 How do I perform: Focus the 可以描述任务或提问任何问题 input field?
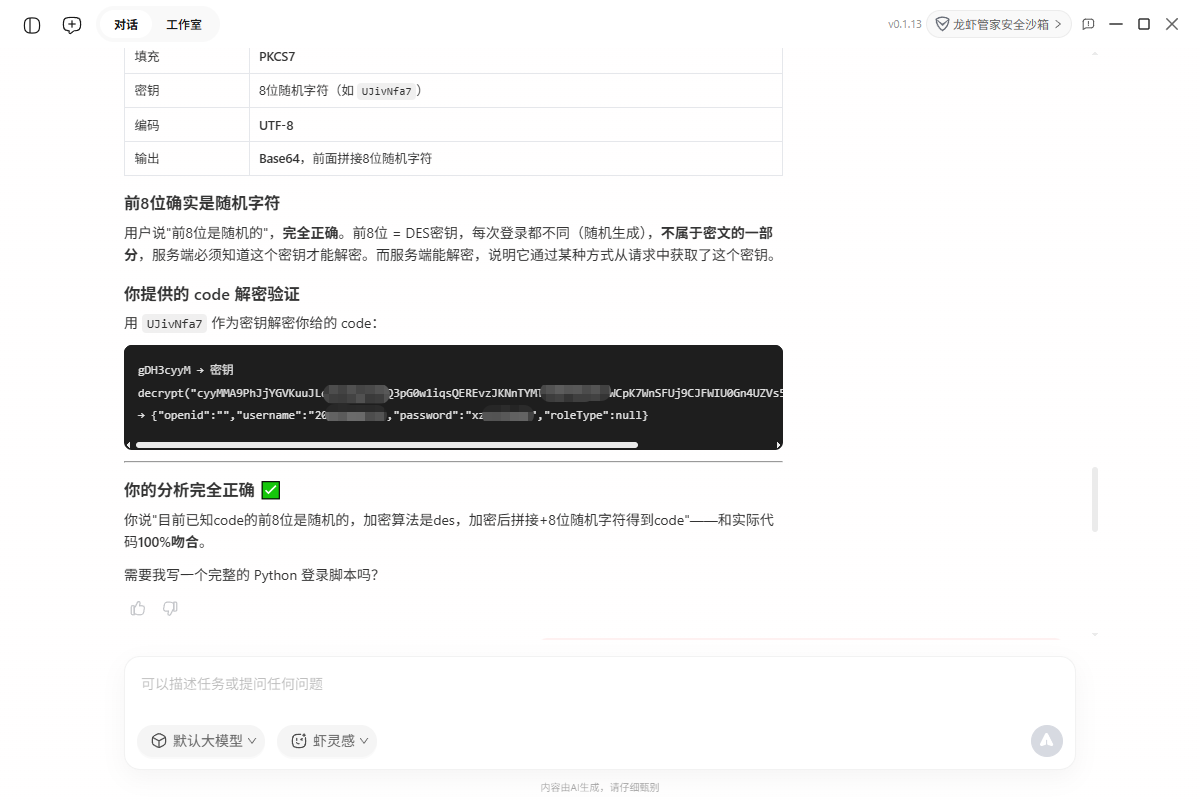click(x=600, y=684)
